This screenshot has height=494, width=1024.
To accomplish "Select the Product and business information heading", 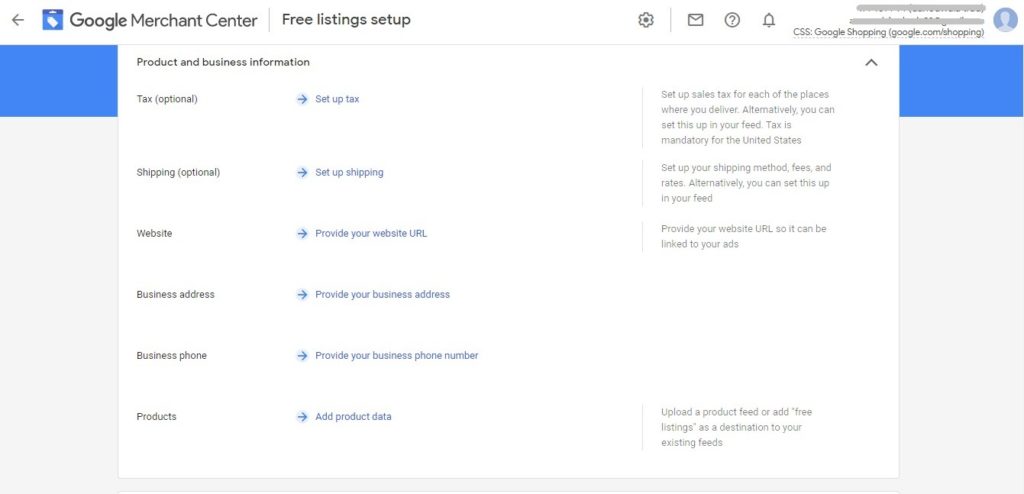I will (x=223, y=62).
